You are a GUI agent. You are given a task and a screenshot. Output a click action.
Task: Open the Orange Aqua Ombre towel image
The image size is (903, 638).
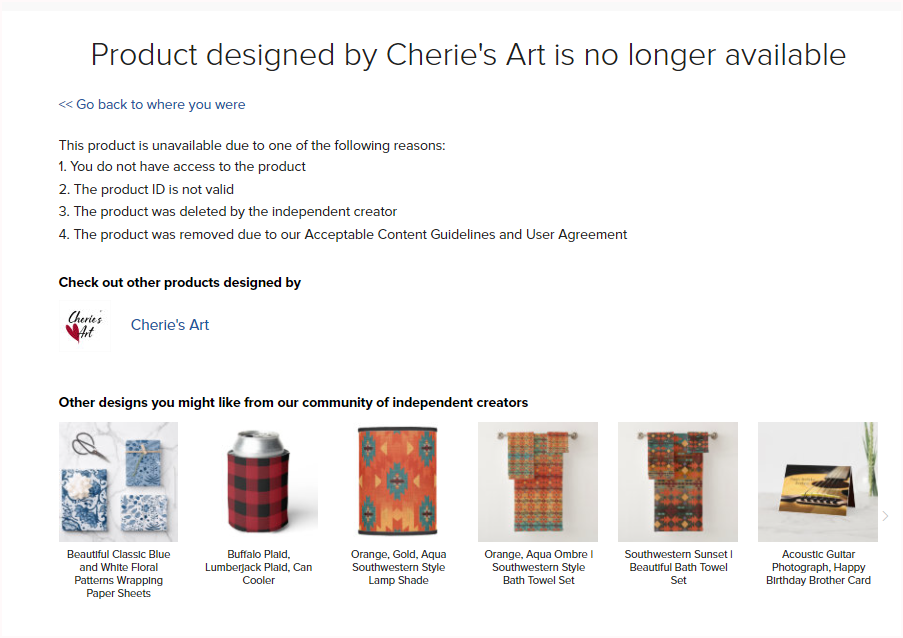click(538, 482)
